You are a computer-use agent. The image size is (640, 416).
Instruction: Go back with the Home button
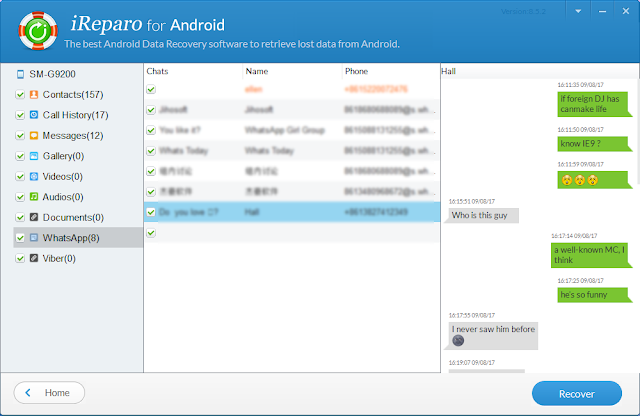[x=49, y=393]
